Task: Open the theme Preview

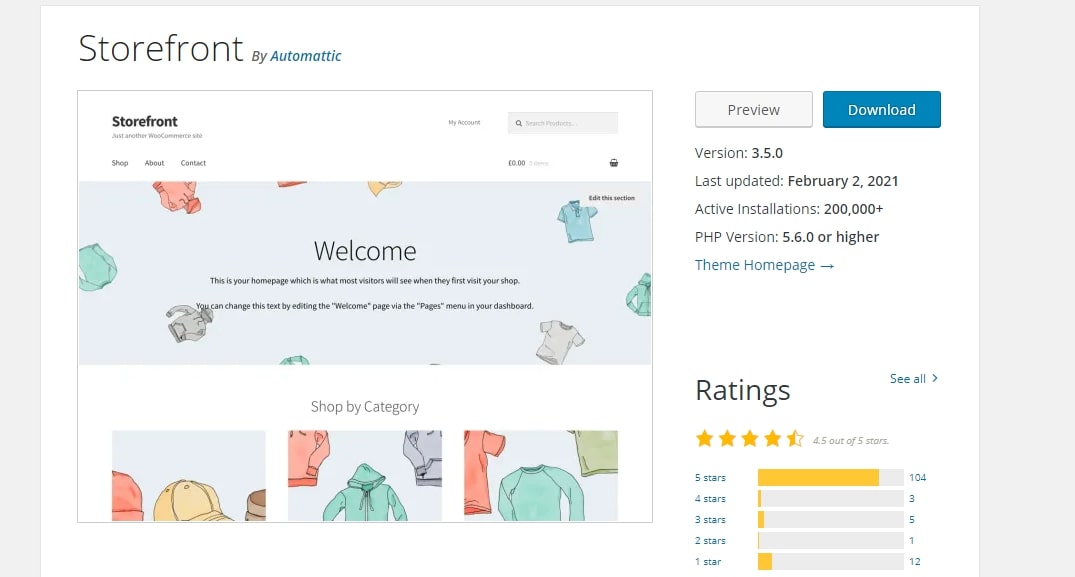Action: [x=753, y=110]
